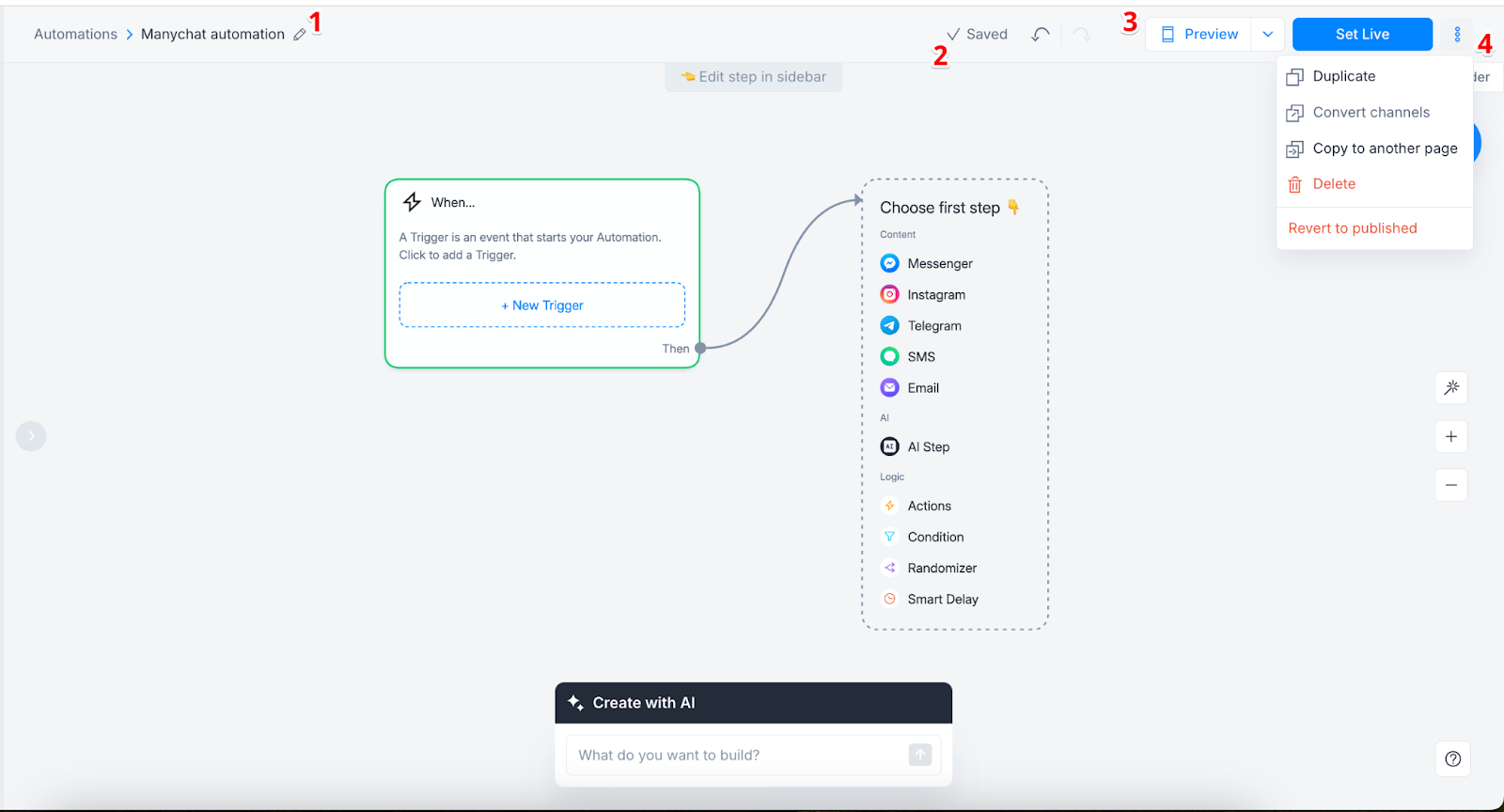
Task: Expand the Preview dropdown arrow
Action: [1267, 34]
